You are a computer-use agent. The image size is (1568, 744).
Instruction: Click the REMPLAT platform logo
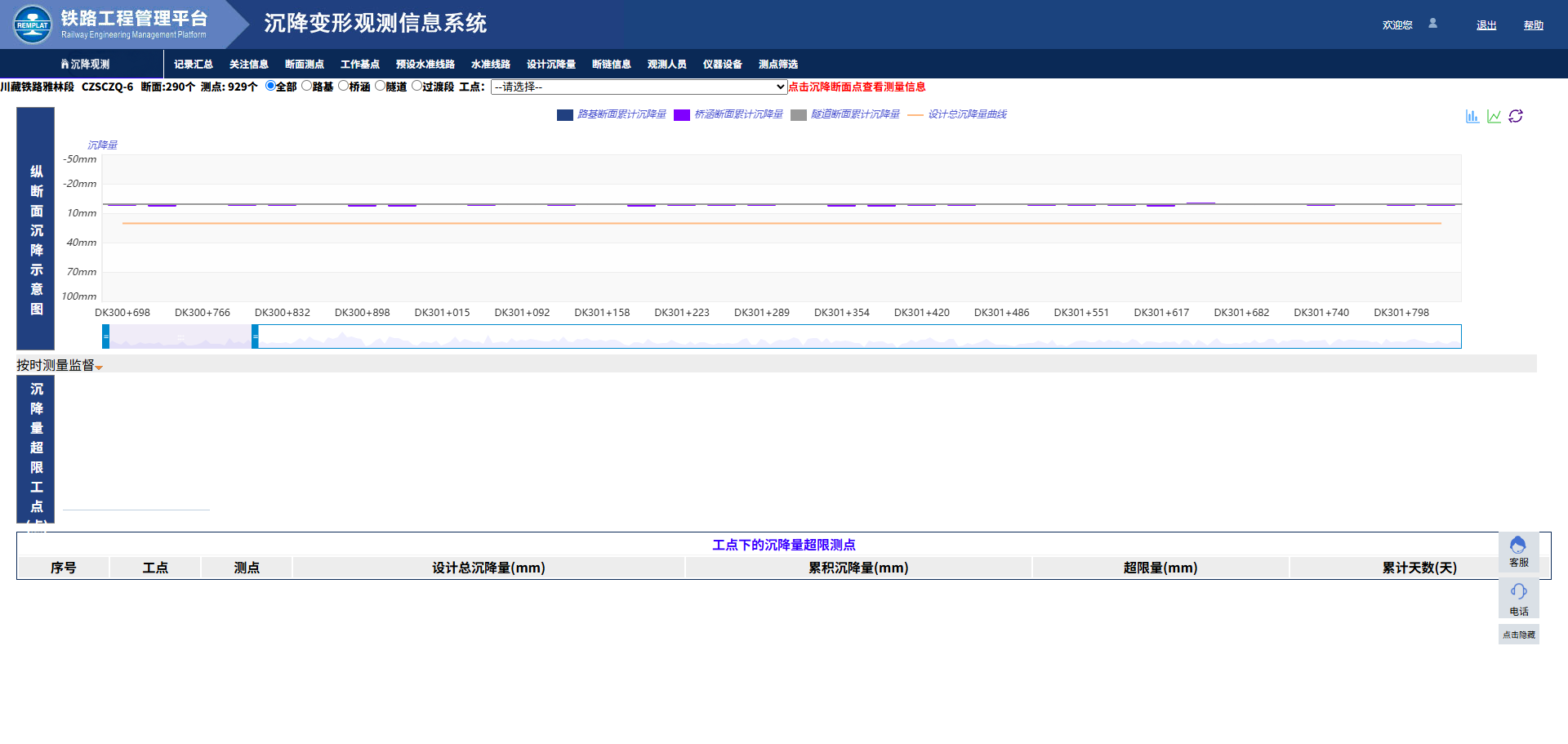click(33, 25)
